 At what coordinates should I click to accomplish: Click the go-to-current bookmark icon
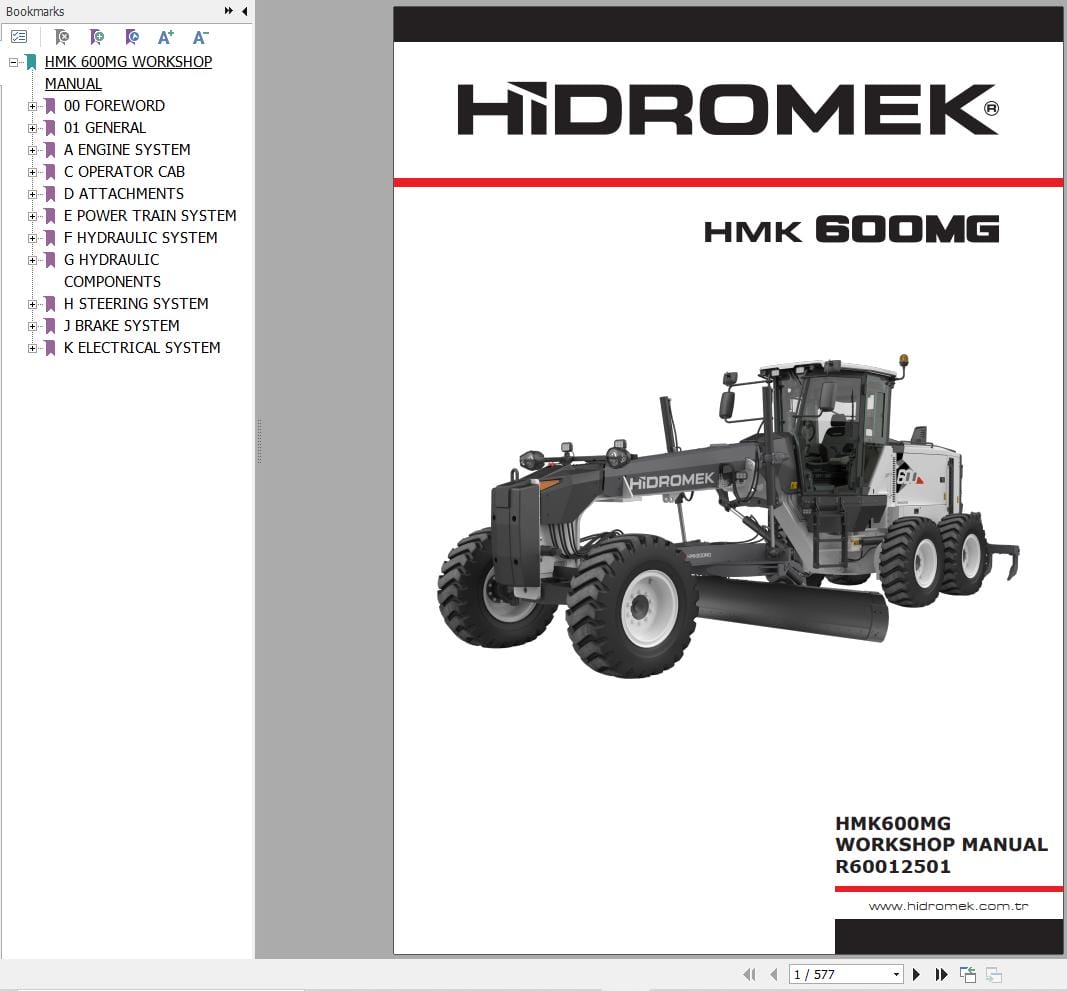[x=132, y=37]
